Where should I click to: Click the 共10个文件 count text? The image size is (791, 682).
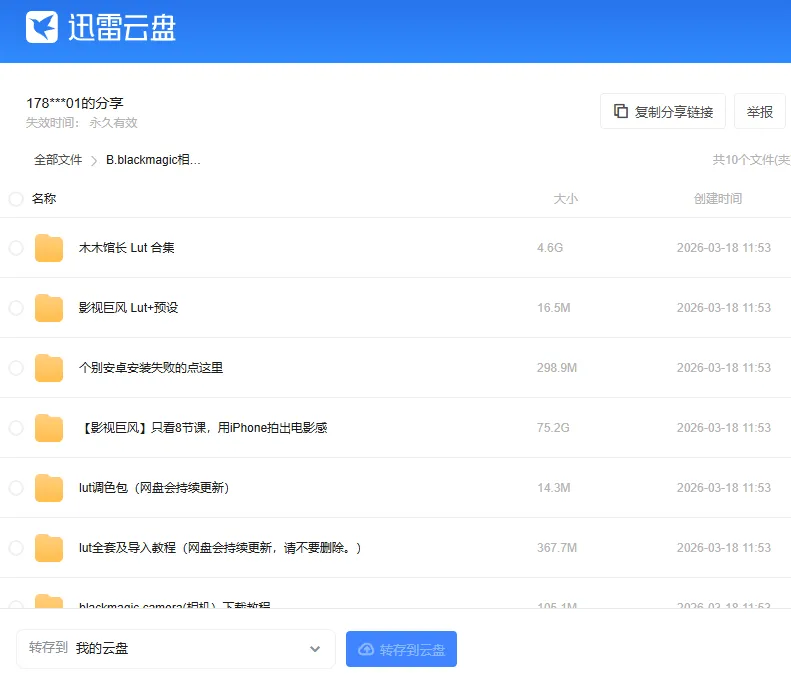(x=751, y=160)
